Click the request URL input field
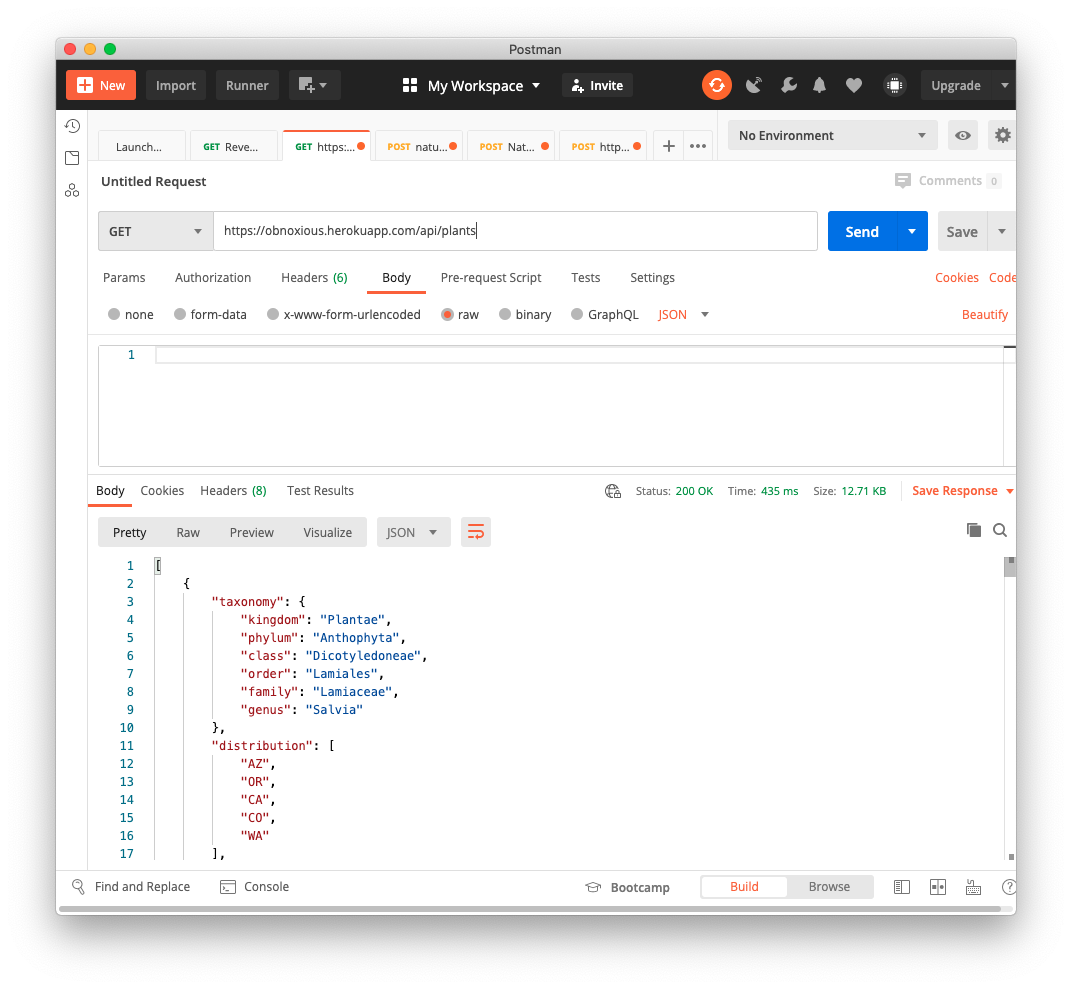The width and height of the screenshot is (1072, 989). click(x=515, y=231)
